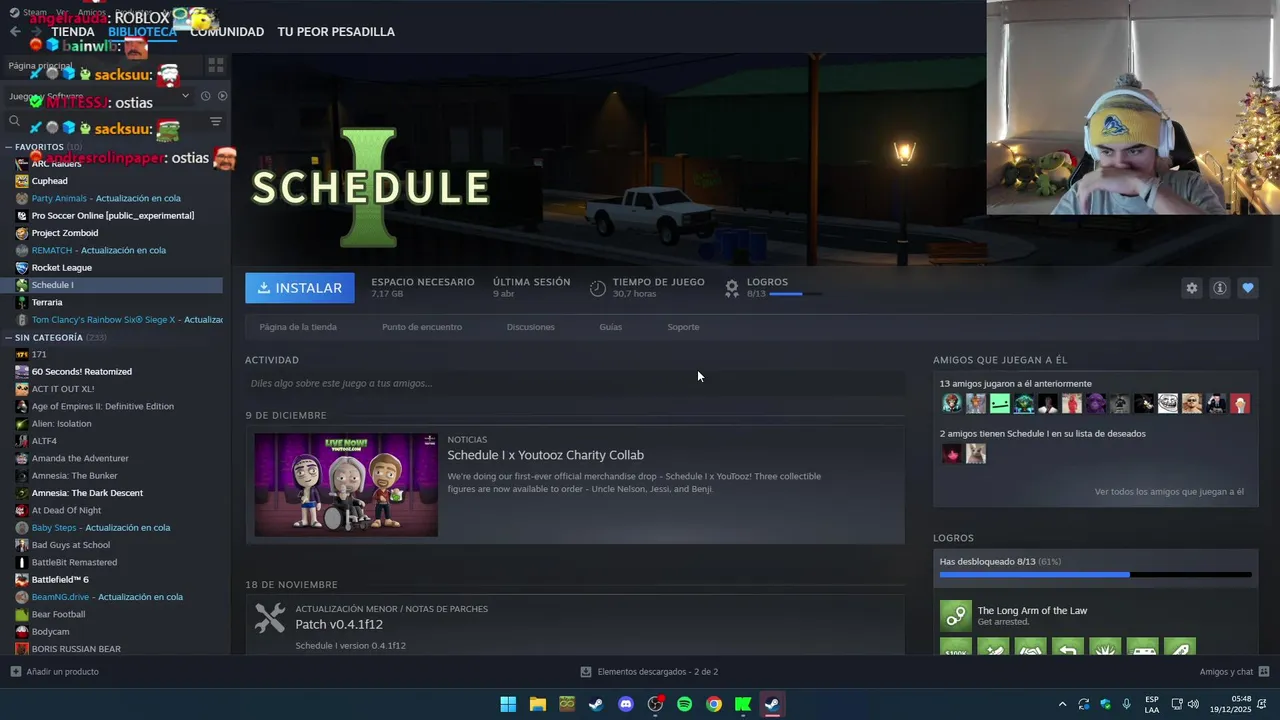
Task: Open the green Kick app taskbar icon
Action: (743, 704)
